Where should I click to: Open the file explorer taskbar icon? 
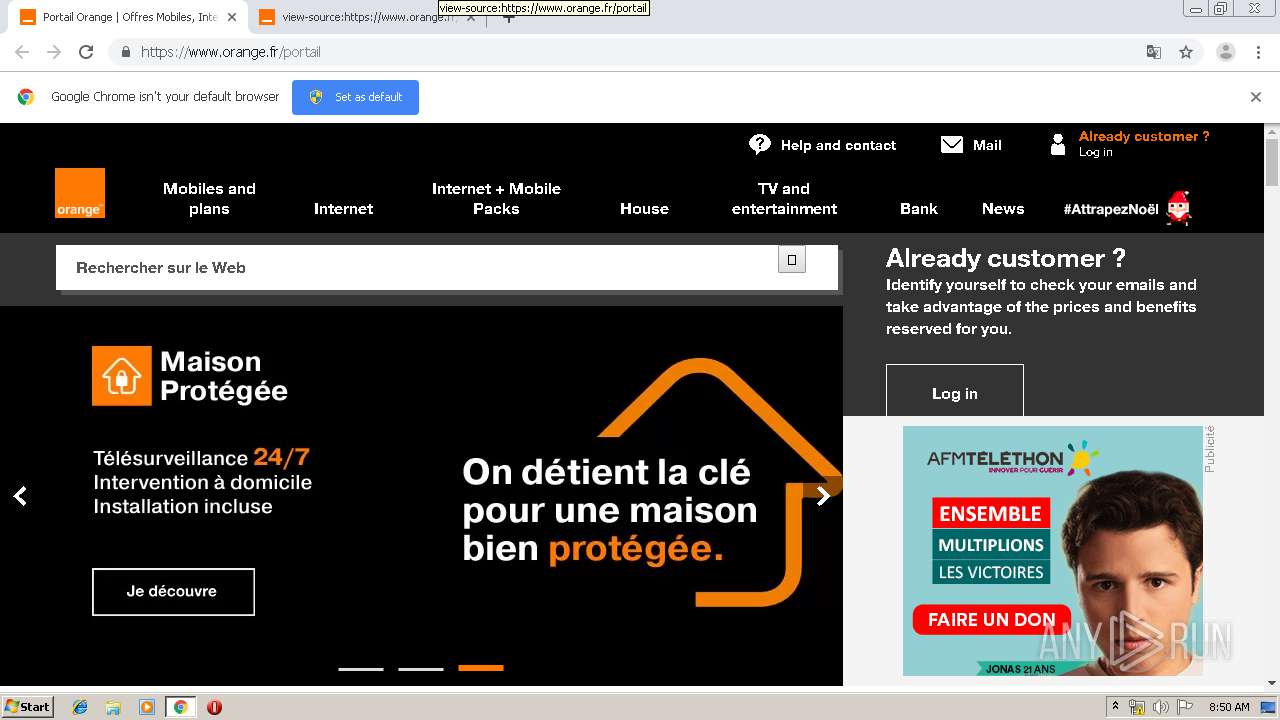tap(113, 707)
